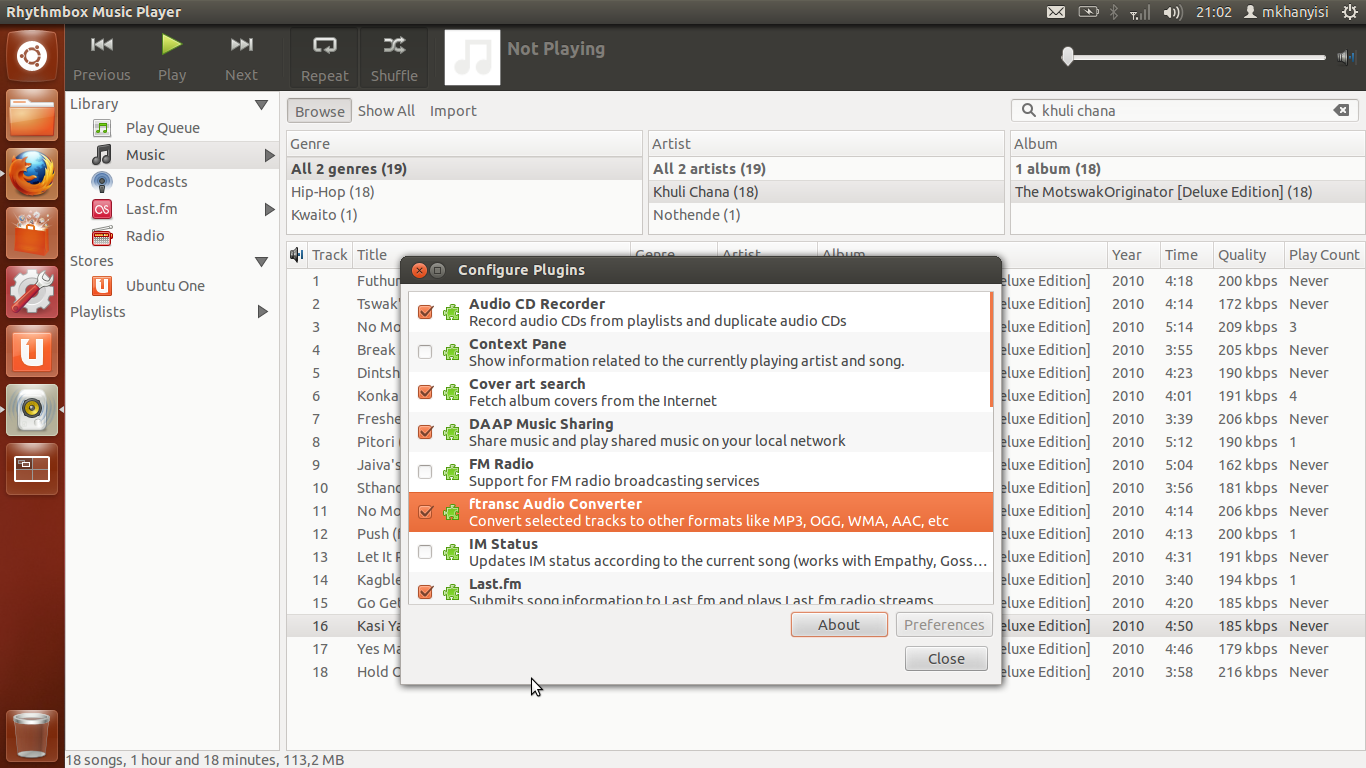Uncheck the Last.fm plugin checkbox

tap(425, 592)
